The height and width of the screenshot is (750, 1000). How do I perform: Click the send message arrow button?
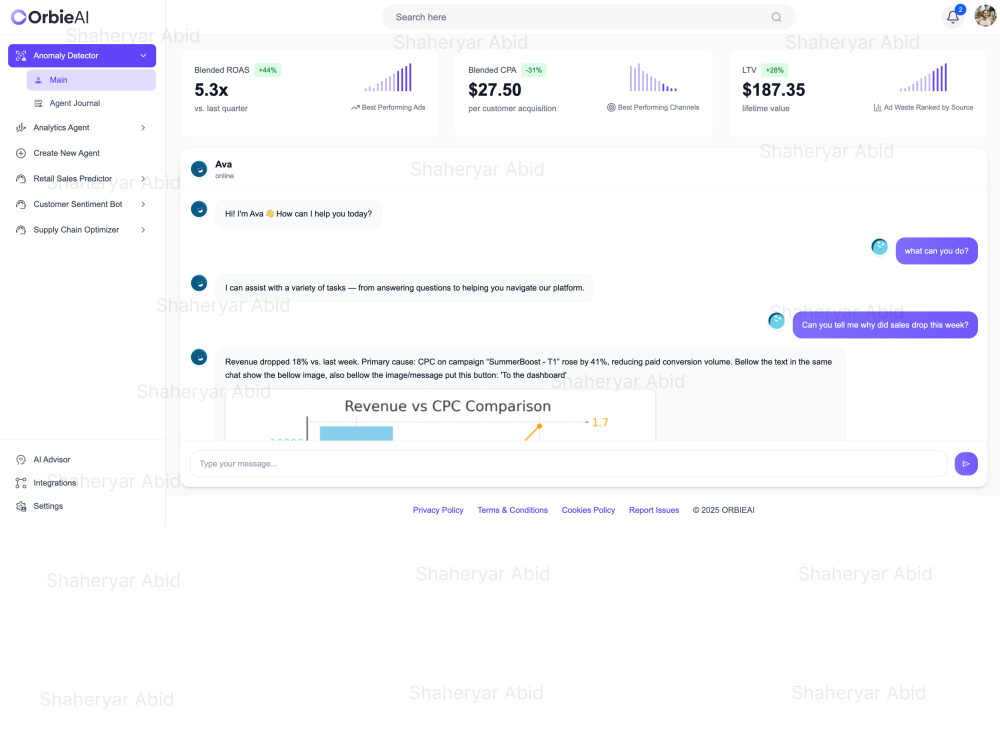click(966, 464)
